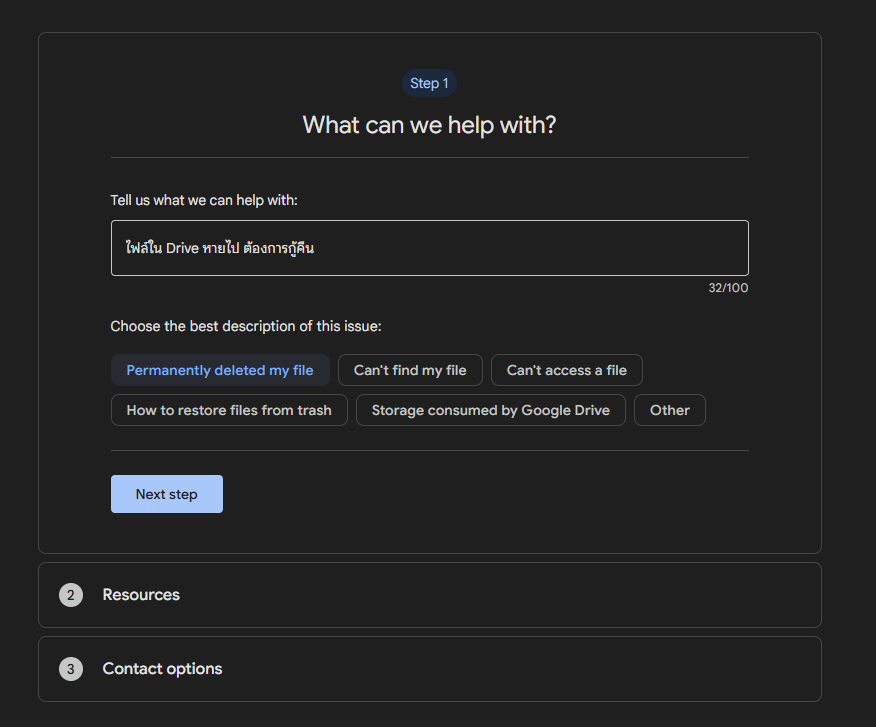Image resolution: width=876 pixels, height=727 pixels.
Task: Click the Step 1 badge
Action: pyautogui.click(x=429, y=83)
